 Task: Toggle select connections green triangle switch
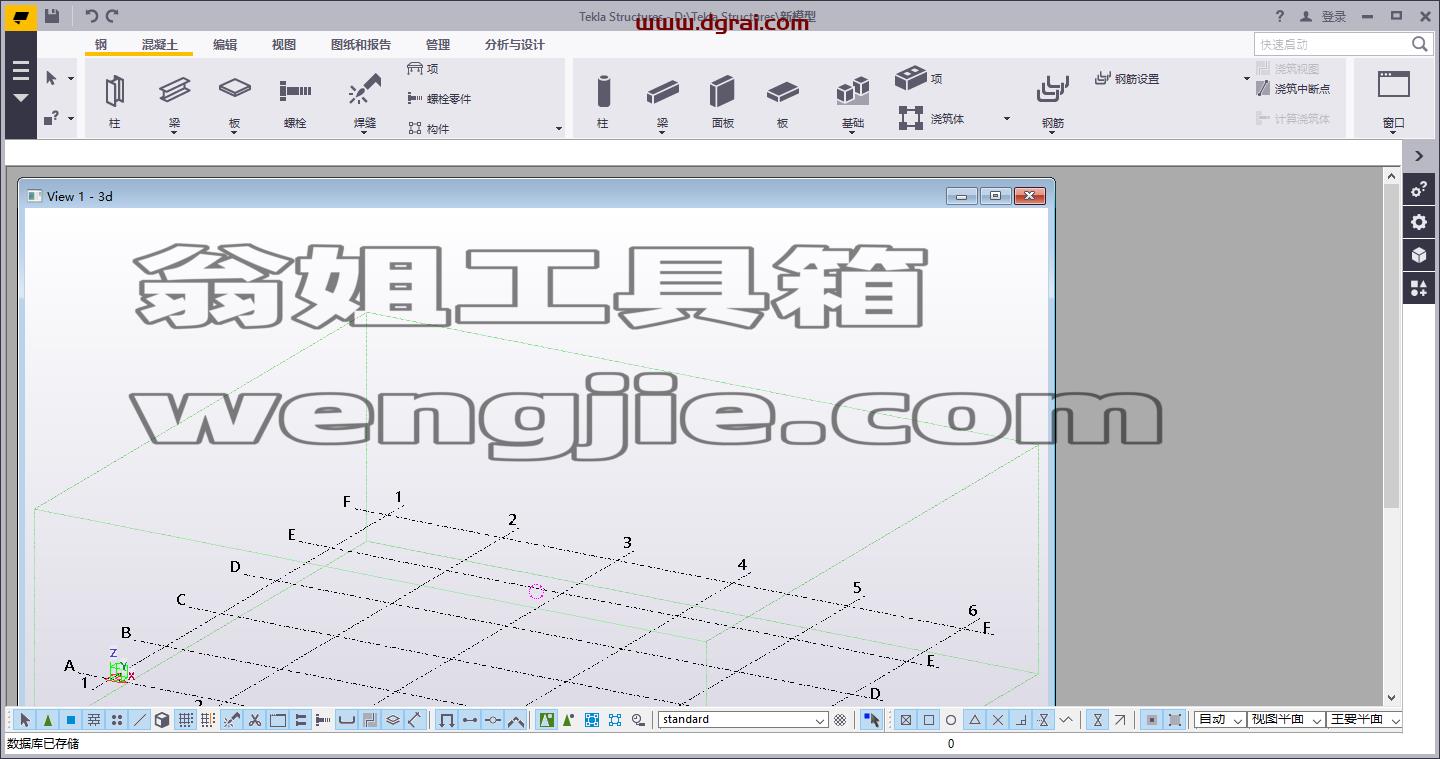(48, 720)
